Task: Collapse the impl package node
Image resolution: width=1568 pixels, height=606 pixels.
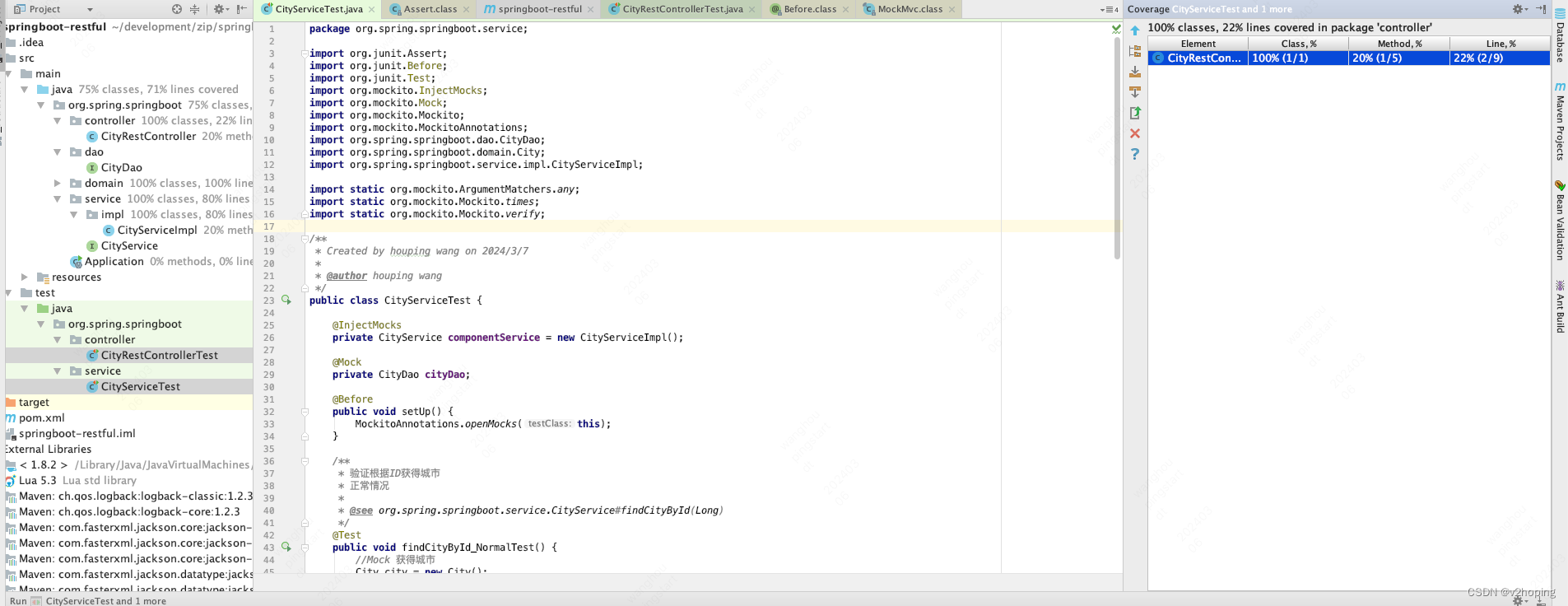Action: coord(74,215)
